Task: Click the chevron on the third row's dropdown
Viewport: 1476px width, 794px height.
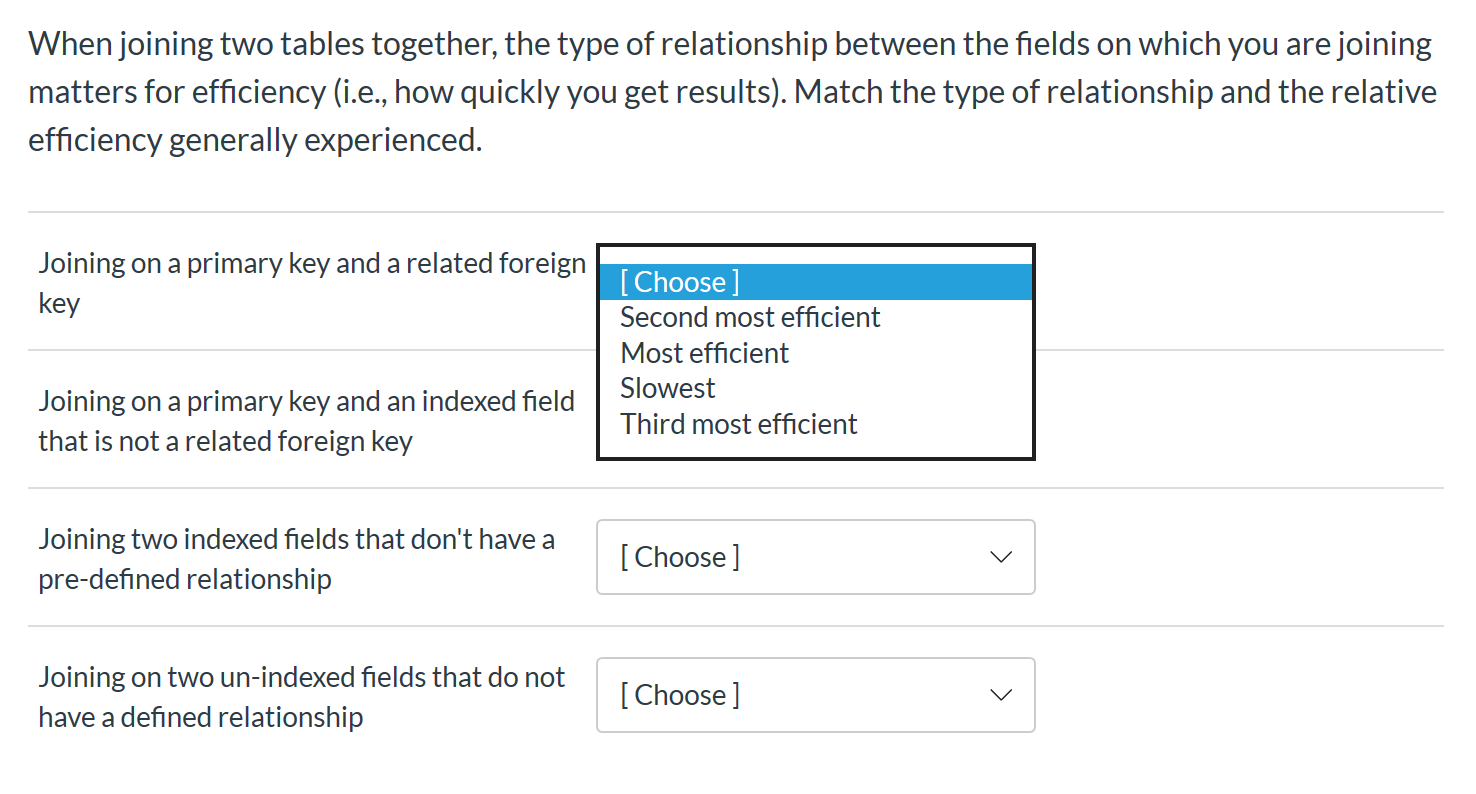Action: pyautogui.click(x=1001, y=557)
